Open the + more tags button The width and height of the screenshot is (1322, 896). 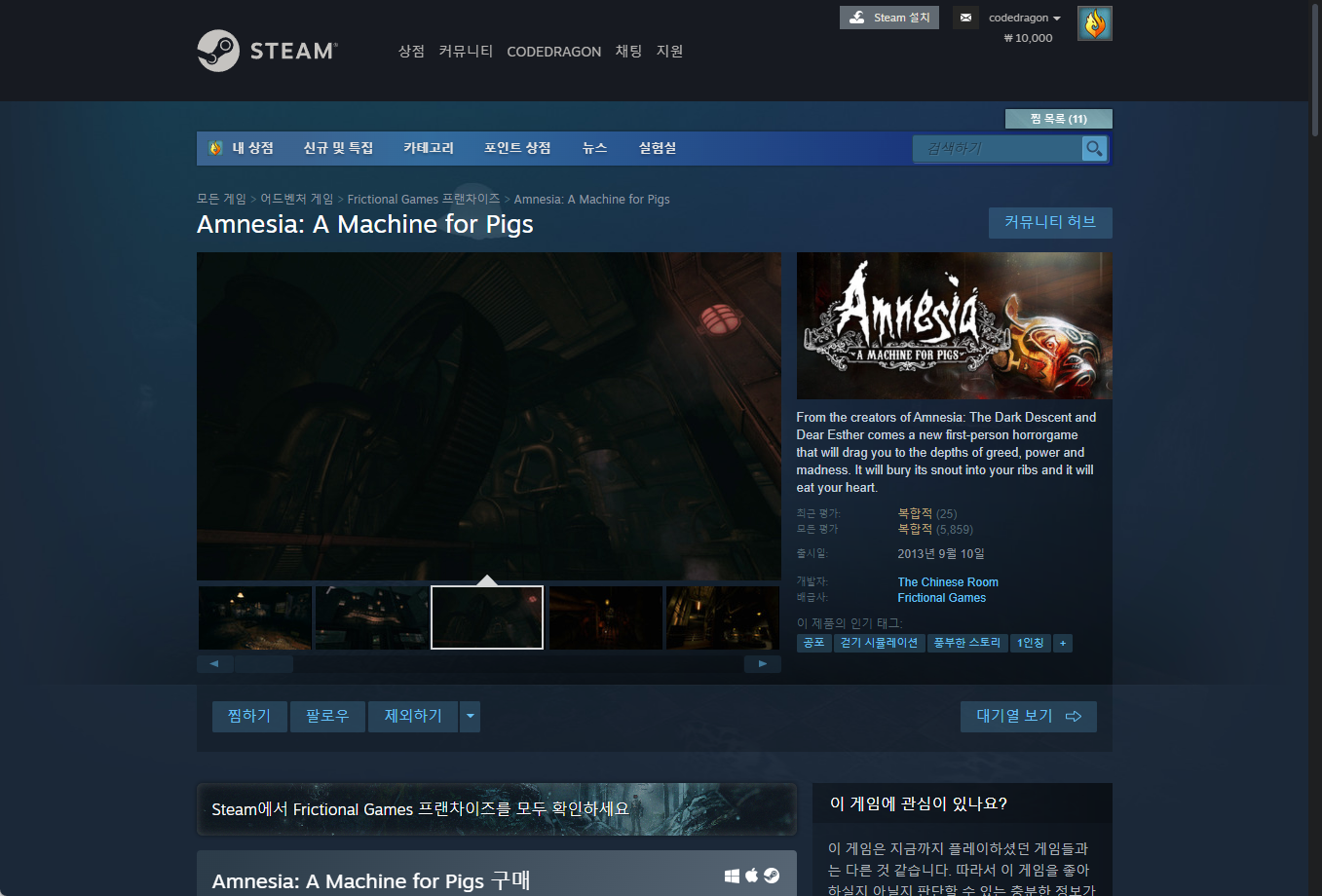coord(1063,643)
